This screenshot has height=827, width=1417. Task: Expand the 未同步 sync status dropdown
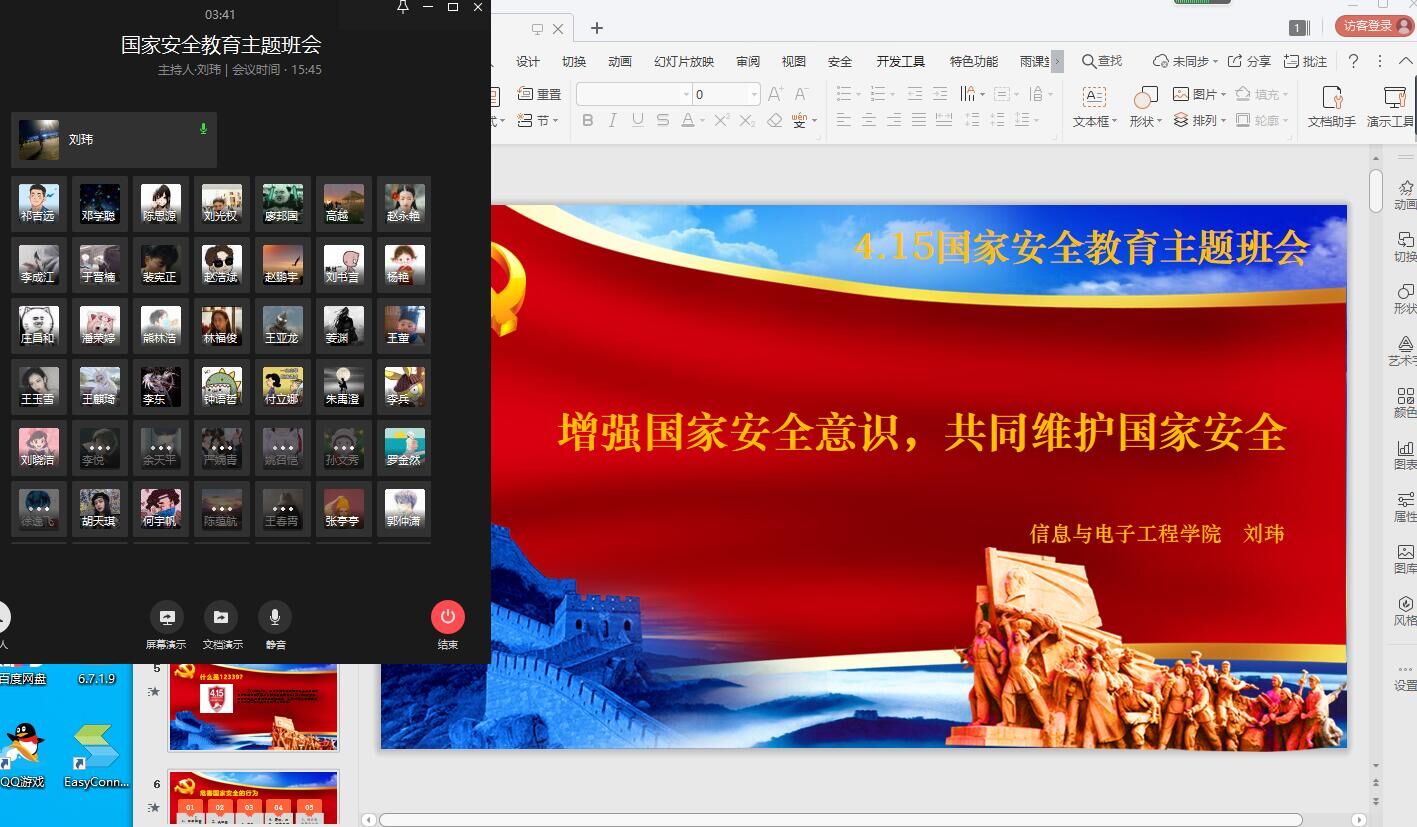(x=1186, y=61)
